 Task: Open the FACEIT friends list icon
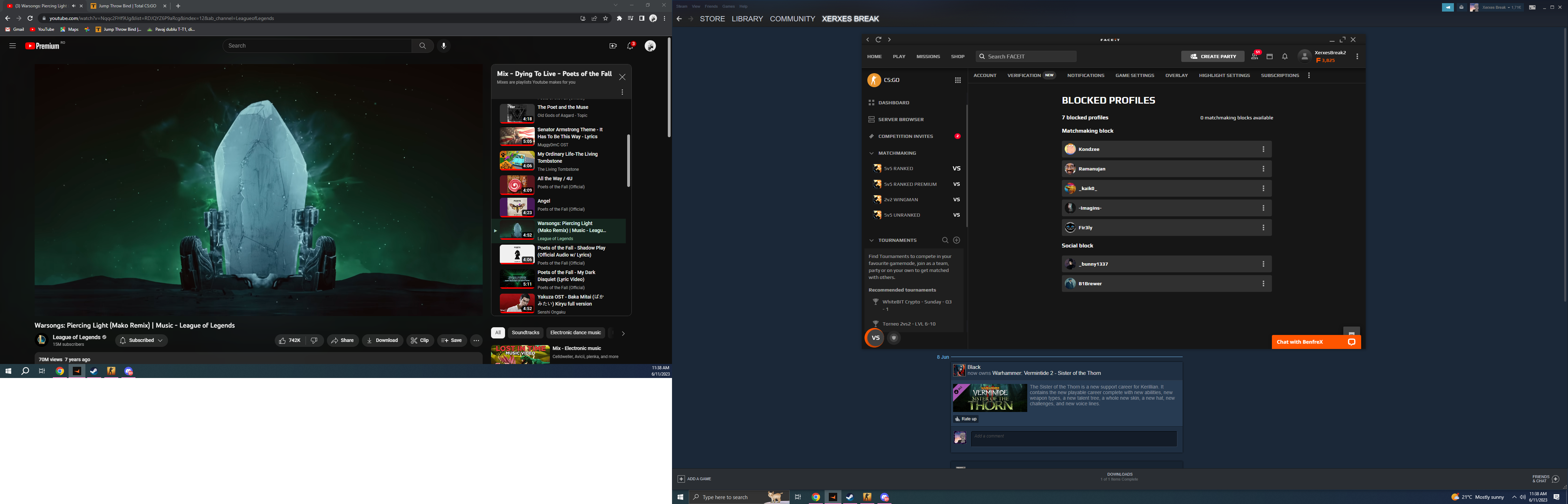coord(1254,57)
